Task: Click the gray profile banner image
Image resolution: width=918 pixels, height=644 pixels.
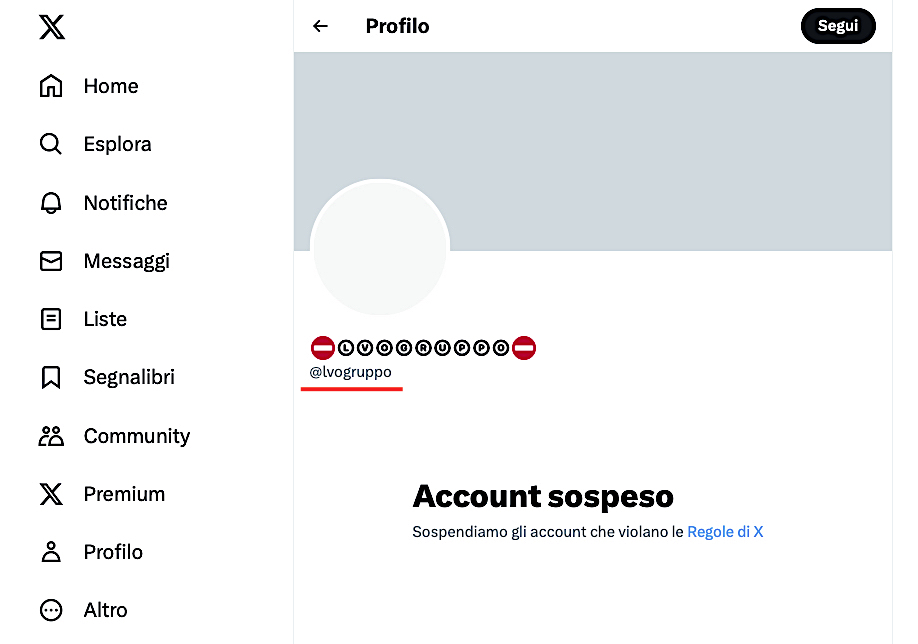Action: pos(593,151)
